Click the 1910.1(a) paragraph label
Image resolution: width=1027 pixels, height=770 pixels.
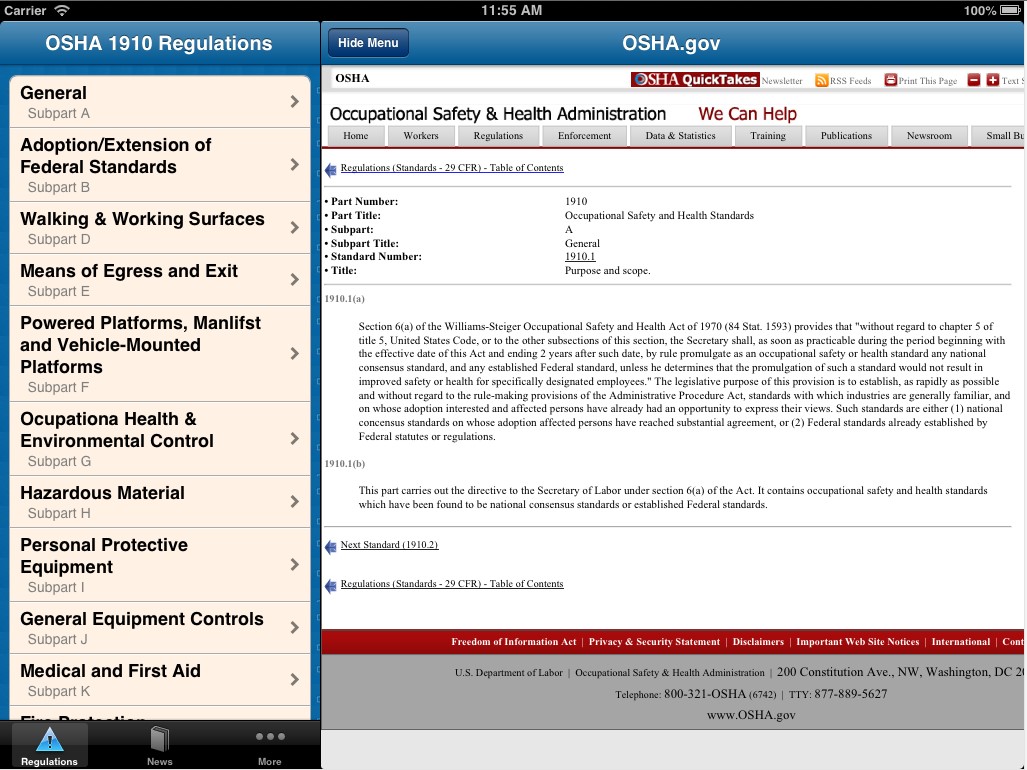(345, 299)
